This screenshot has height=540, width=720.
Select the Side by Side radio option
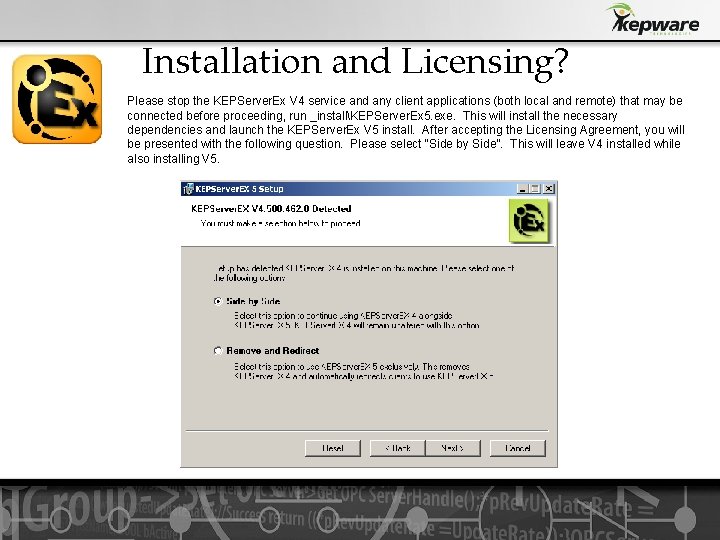[218, 301]
